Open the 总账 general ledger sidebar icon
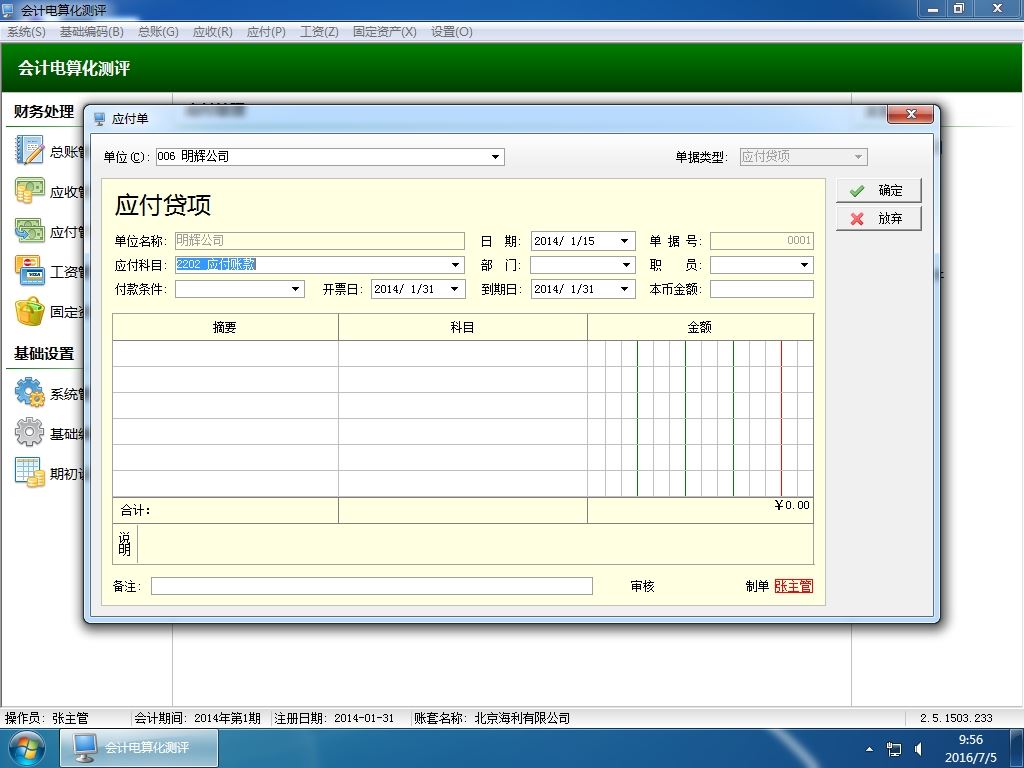Viewport: 1024px width, 768px height. 29,150
